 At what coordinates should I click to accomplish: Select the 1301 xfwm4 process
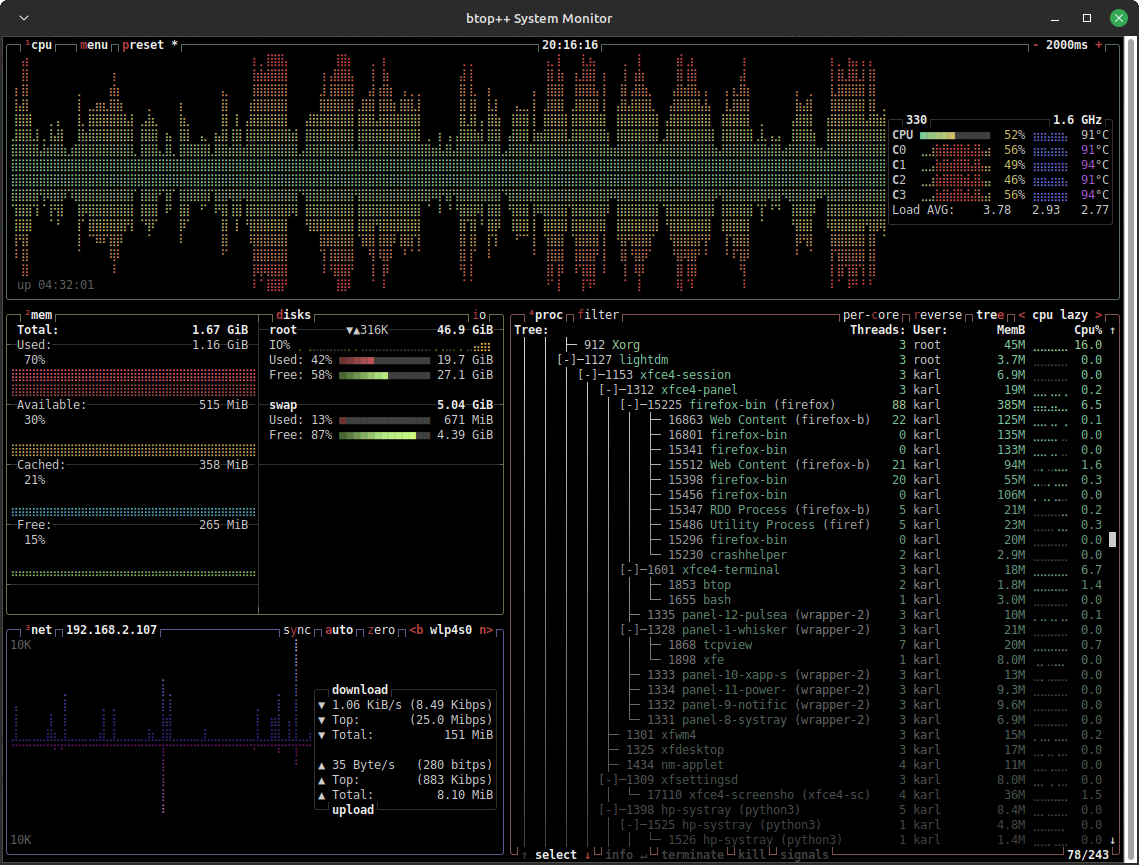(808, 735)
